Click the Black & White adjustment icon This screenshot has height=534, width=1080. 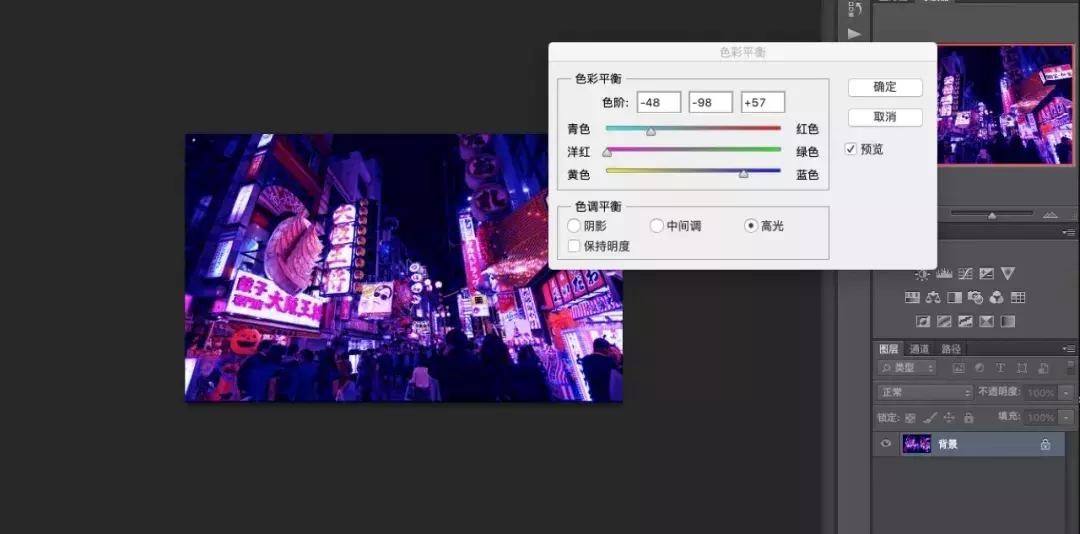(954, 297)
